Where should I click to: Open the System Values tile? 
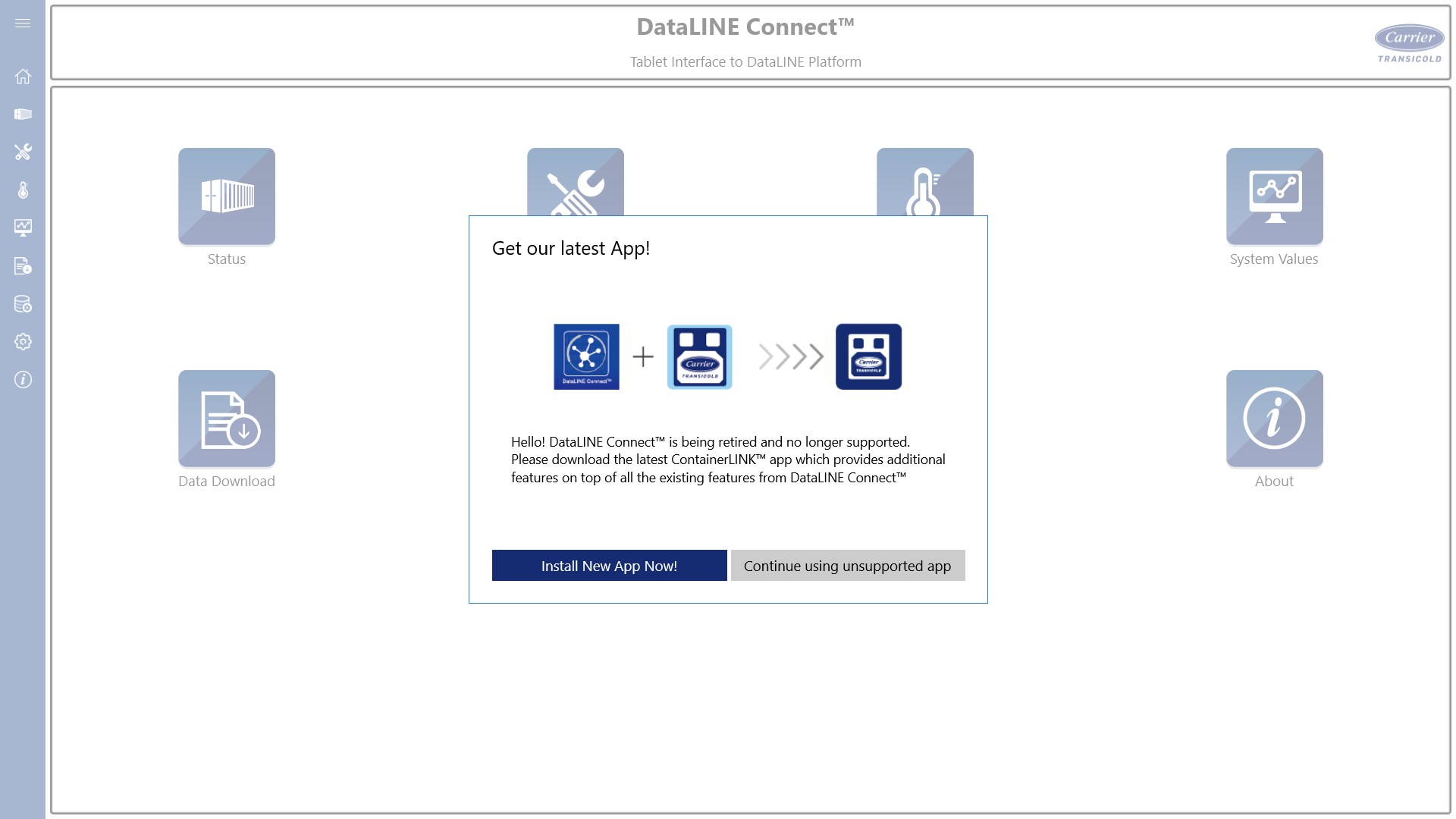(x=1275, y=196)
